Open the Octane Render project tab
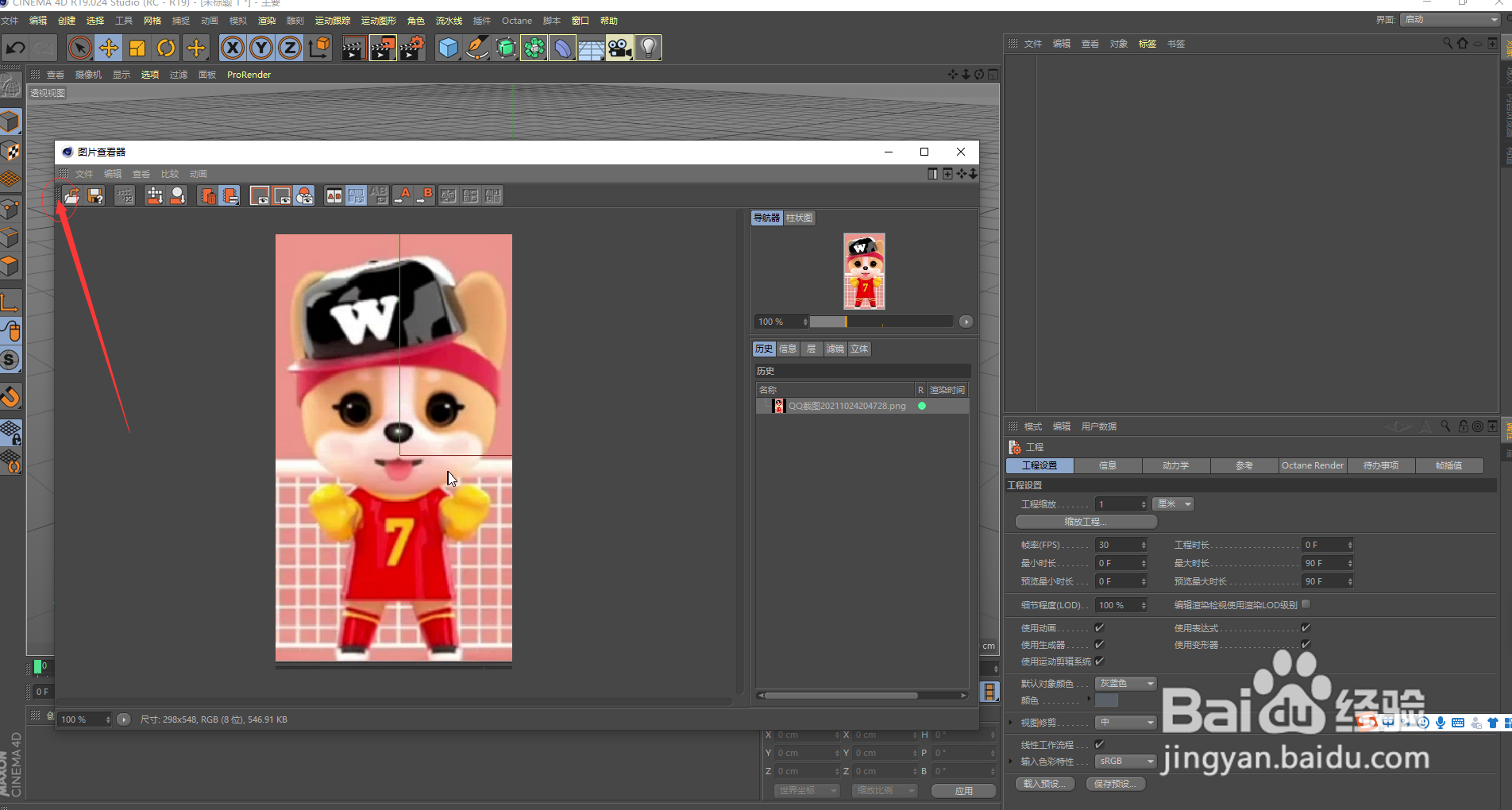 tap(1312, 465)
